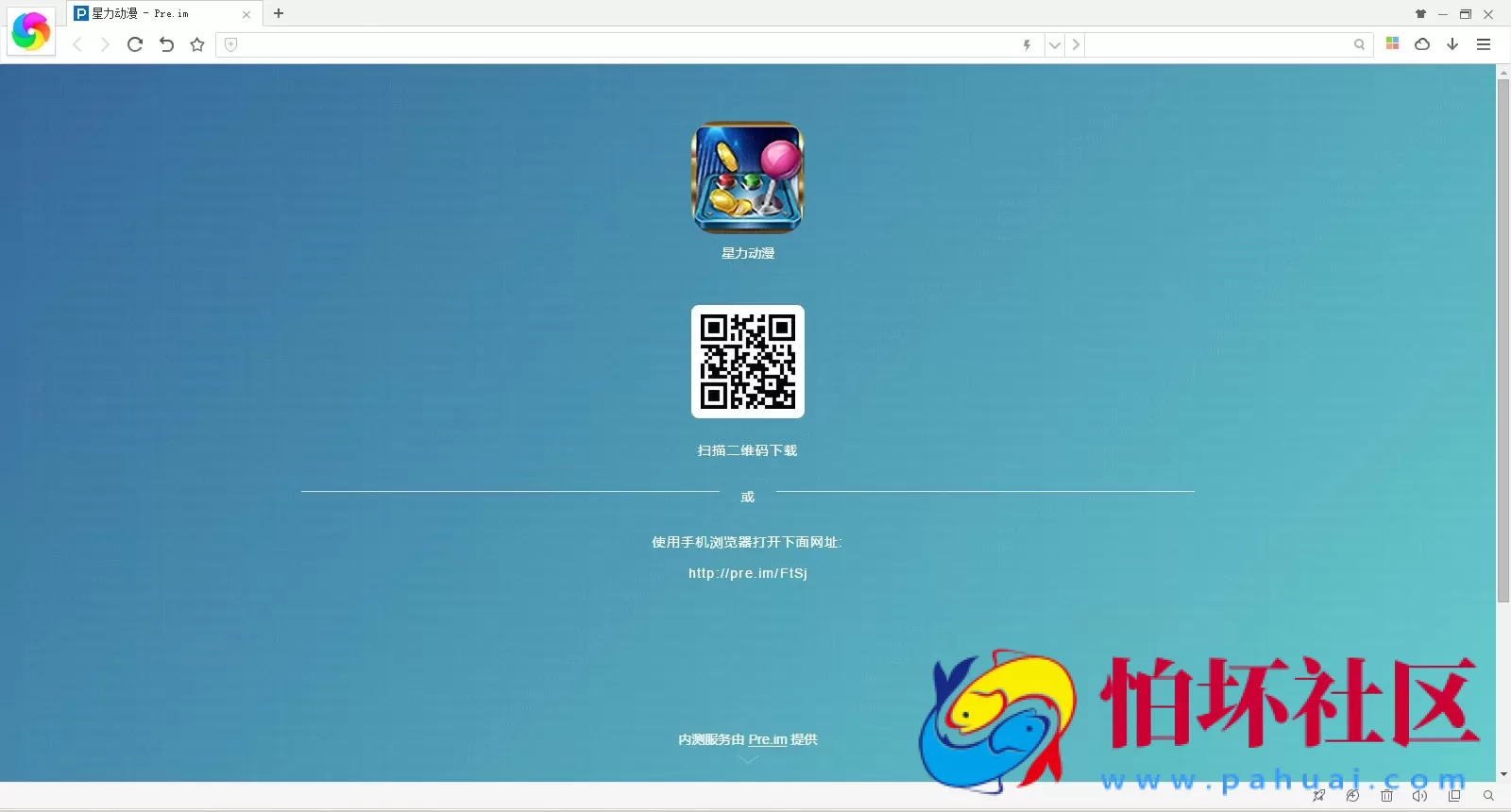Click the skin shirt icon in title bar
The image size is (1511, 812).
[x=1420, y=14]
